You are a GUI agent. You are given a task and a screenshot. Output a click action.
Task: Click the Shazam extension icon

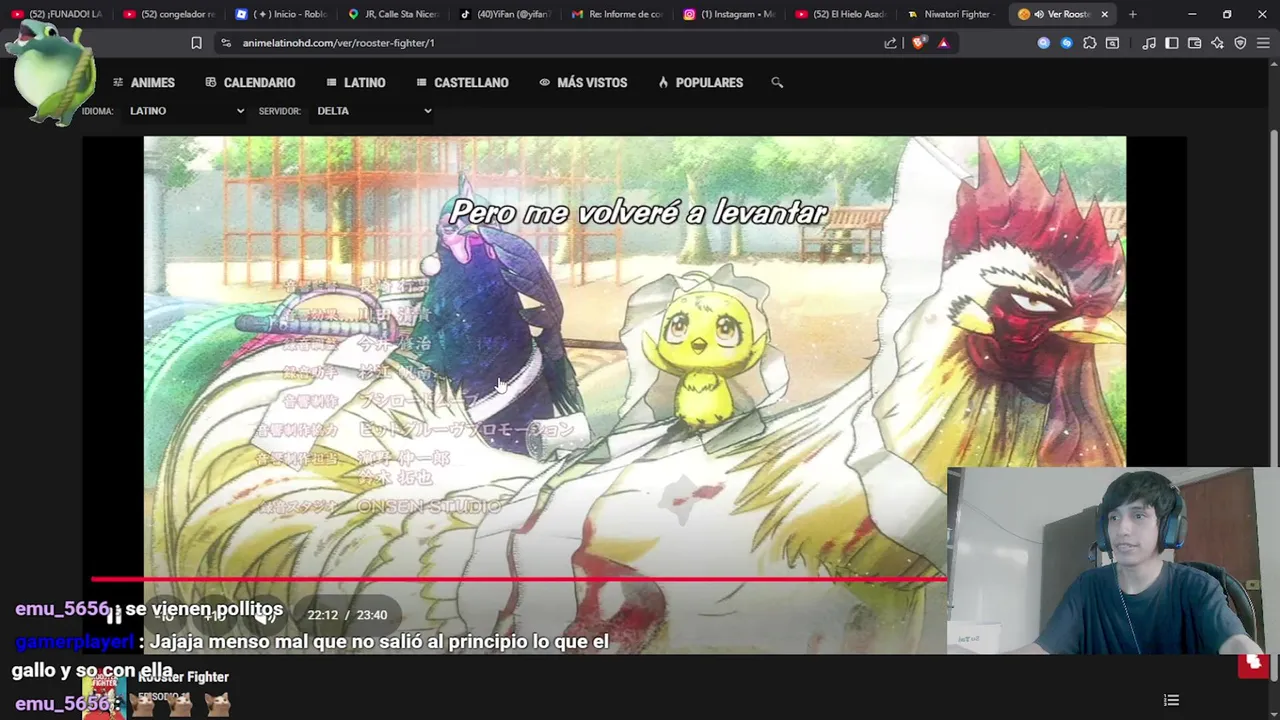1066,43
